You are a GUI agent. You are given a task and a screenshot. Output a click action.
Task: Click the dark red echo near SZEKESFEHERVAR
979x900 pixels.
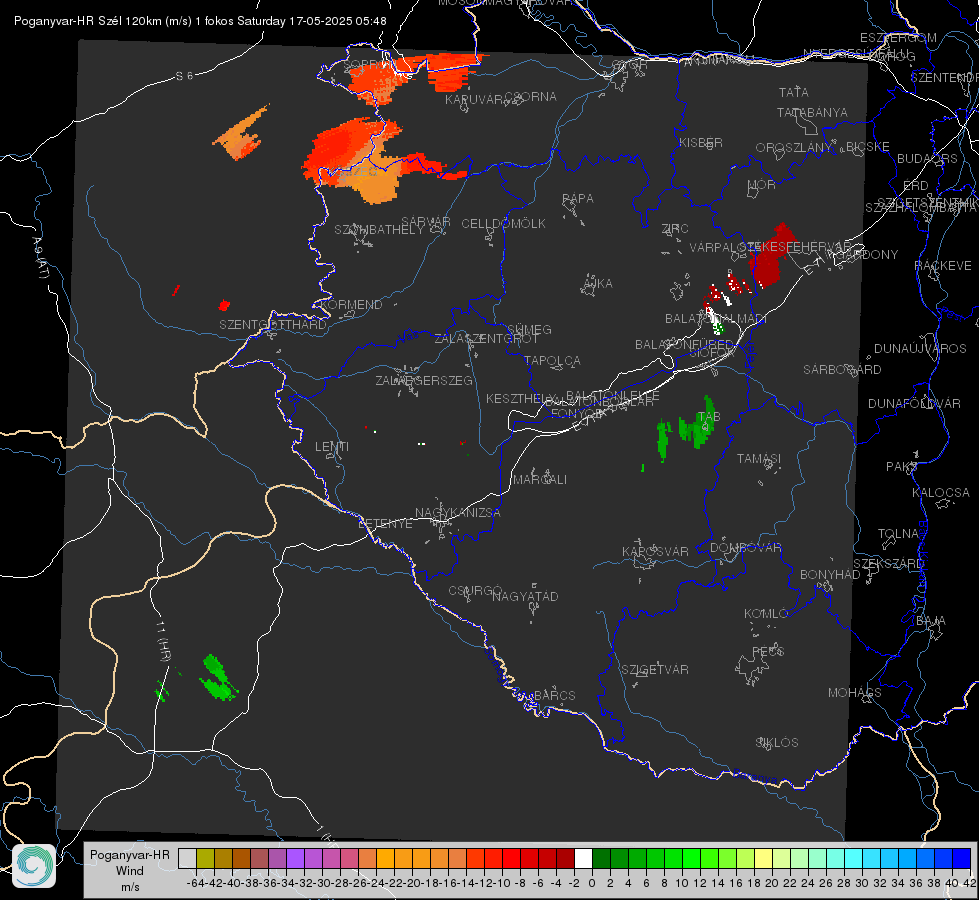769,257
